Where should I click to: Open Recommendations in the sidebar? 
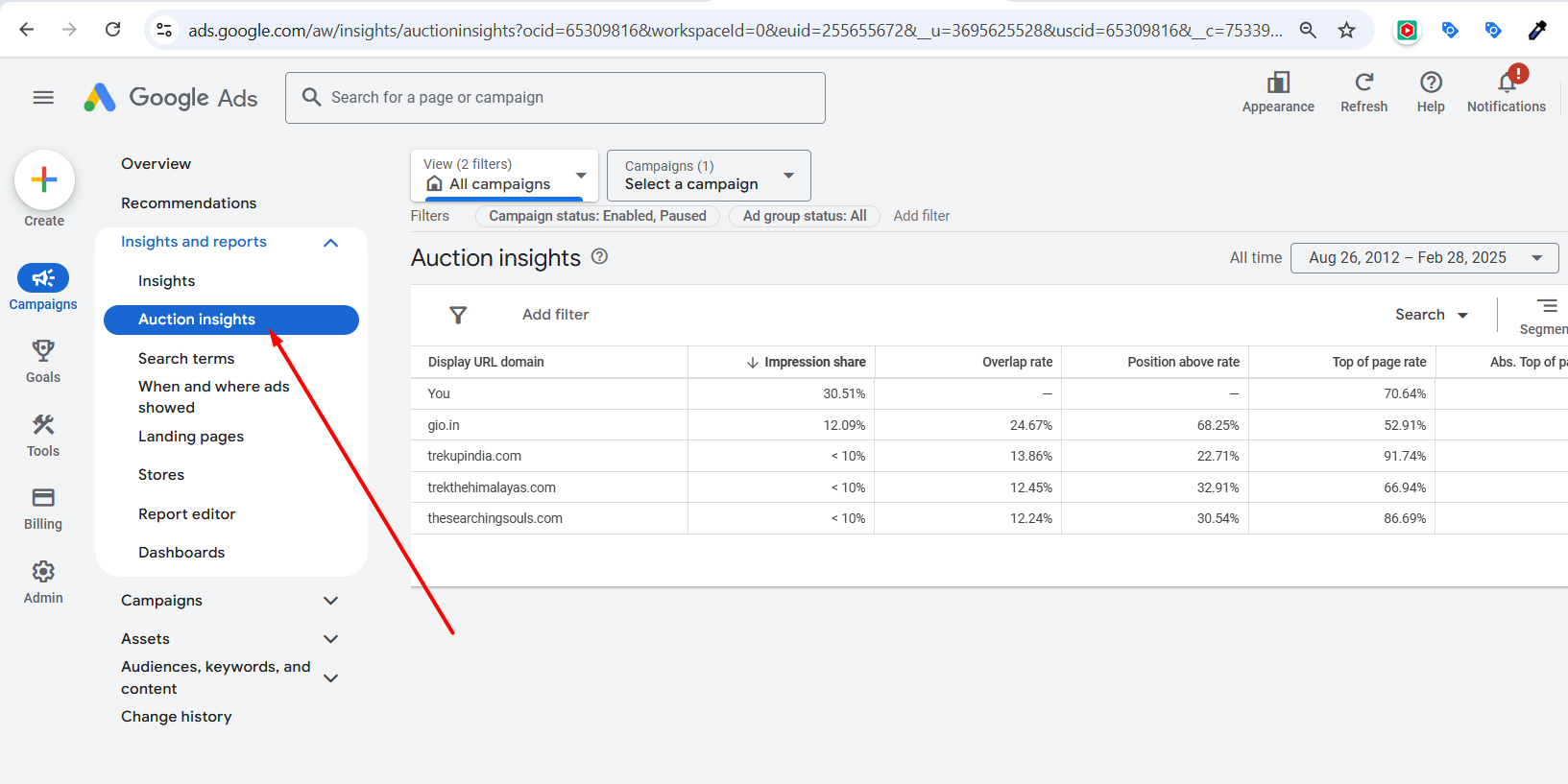[188, 203]
